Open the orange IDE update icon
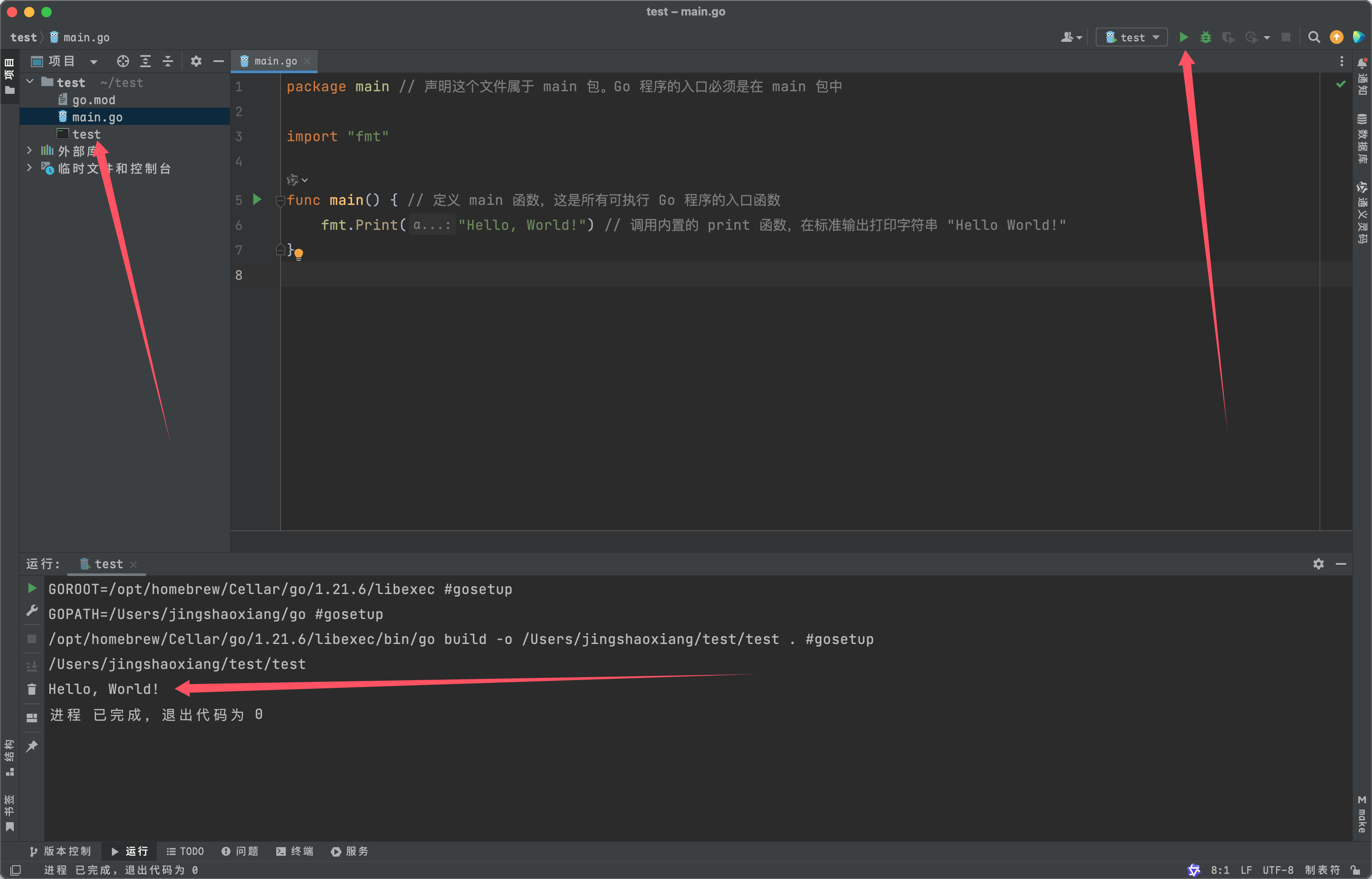 (x=1337, y=37)
